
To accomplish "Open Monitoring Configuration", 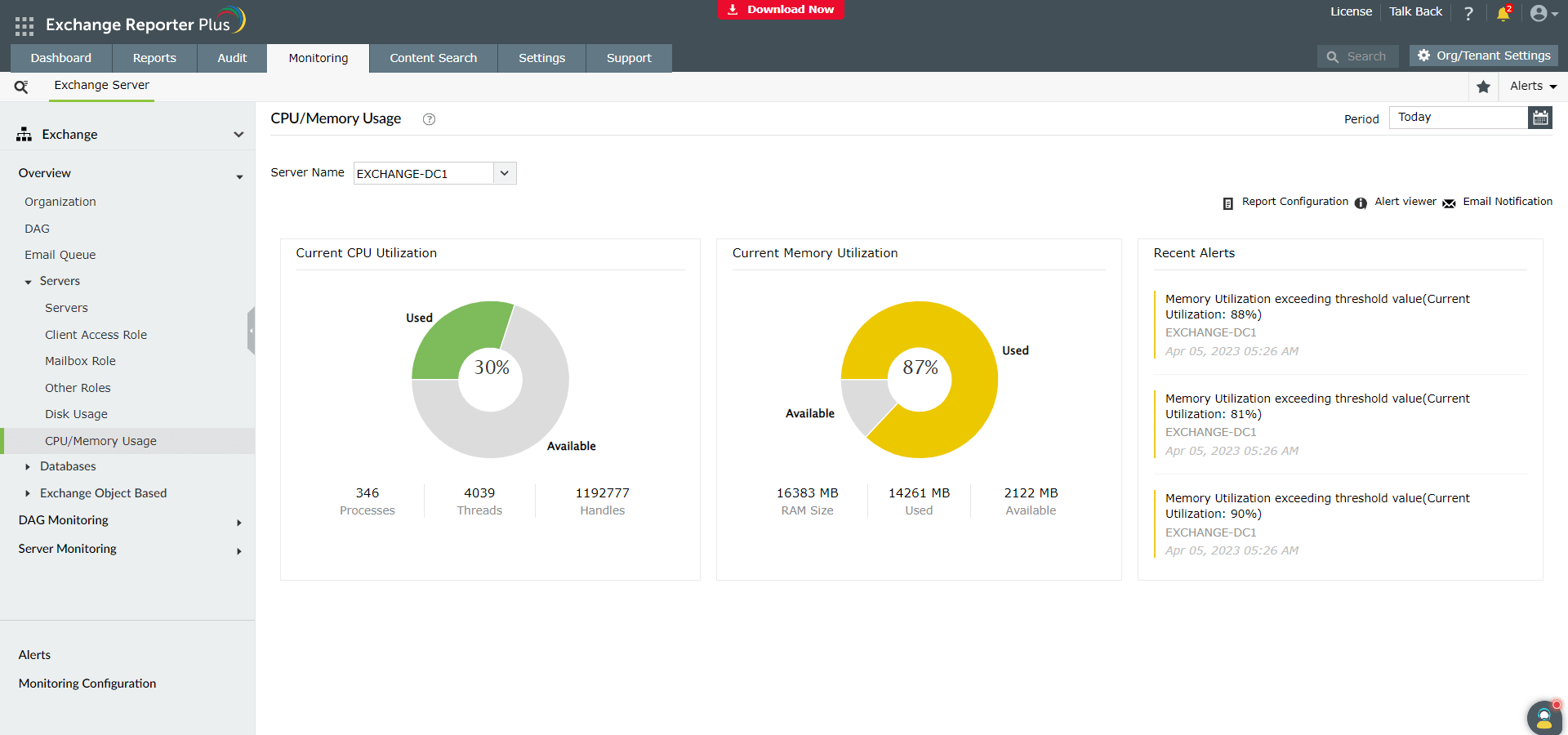I will (x=87, y=684).
